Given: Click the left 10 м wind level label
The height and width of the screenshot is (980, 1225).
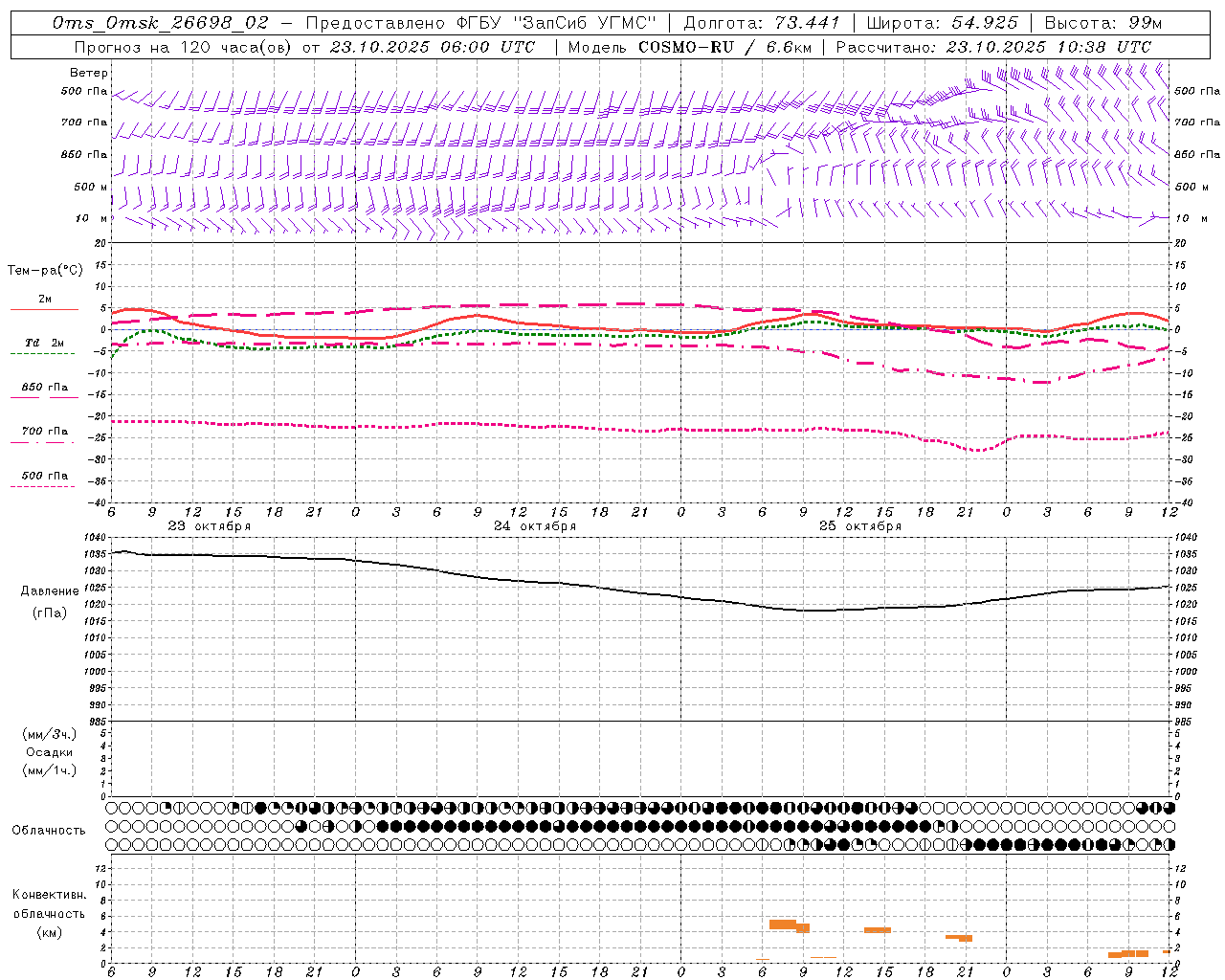Looking at the screenshot, I should pyautogui.click(x=91, y=219).
